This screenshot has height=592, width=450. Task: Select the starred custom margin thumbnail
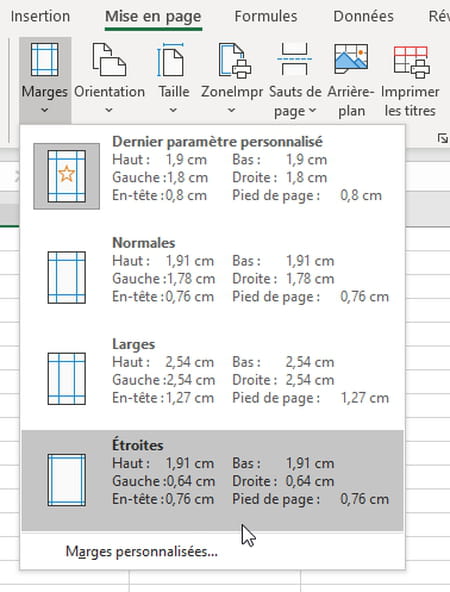point(67,176)
